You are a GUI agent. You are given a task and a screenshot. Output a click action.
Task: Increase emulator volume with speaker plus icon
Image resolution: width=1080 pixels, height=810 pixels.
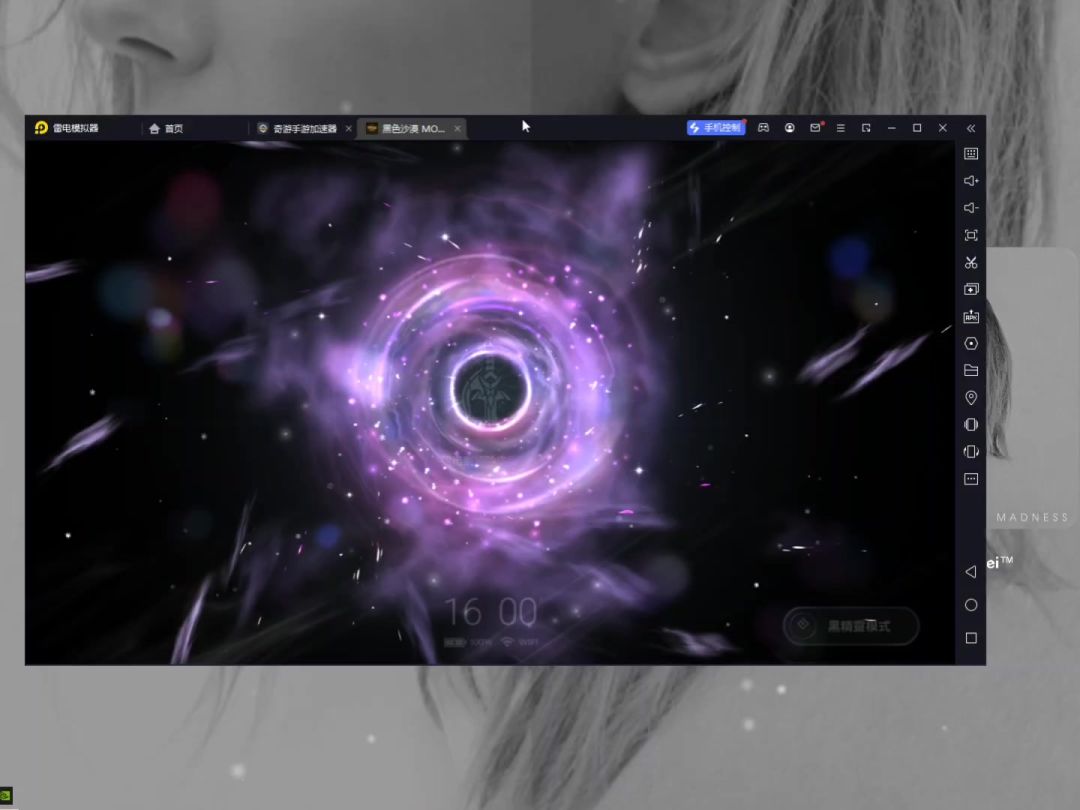(970, 181)
